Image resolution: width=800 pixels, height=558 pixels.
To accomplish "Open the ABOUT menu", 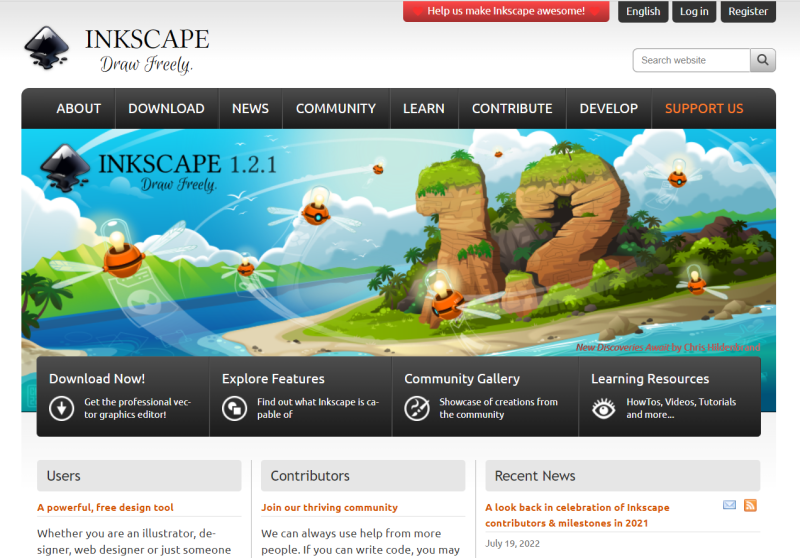I will (79, 109).
